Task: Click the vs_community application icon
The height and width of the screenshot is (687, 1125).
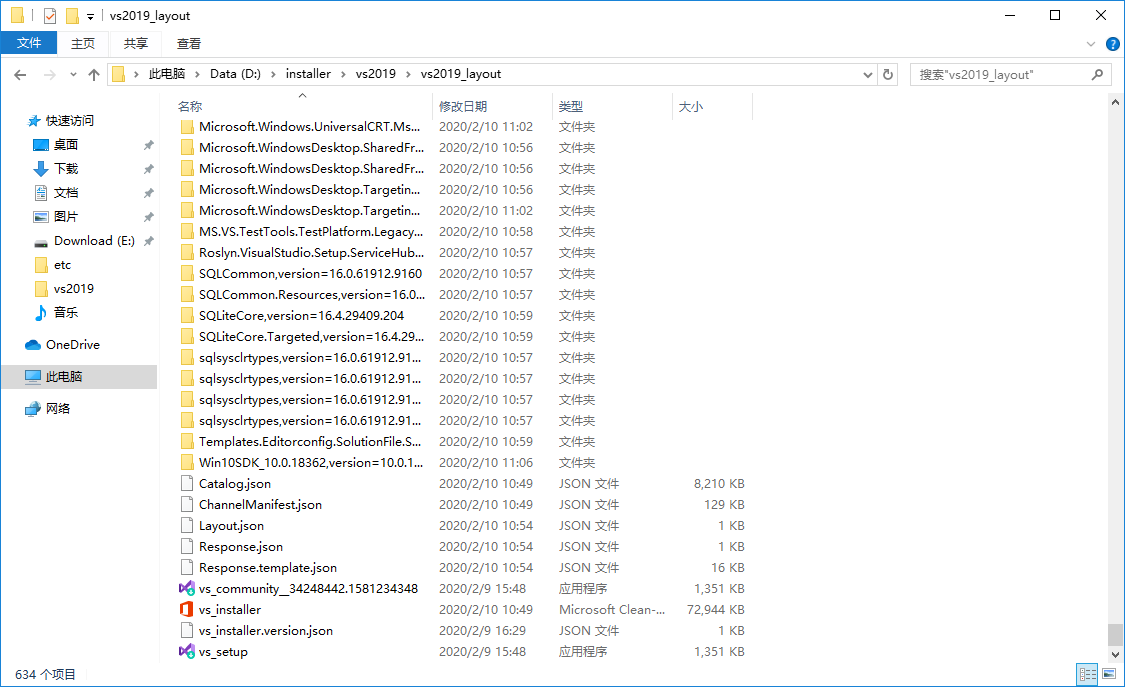Action: pyautogui.click(x=186, y=589)
